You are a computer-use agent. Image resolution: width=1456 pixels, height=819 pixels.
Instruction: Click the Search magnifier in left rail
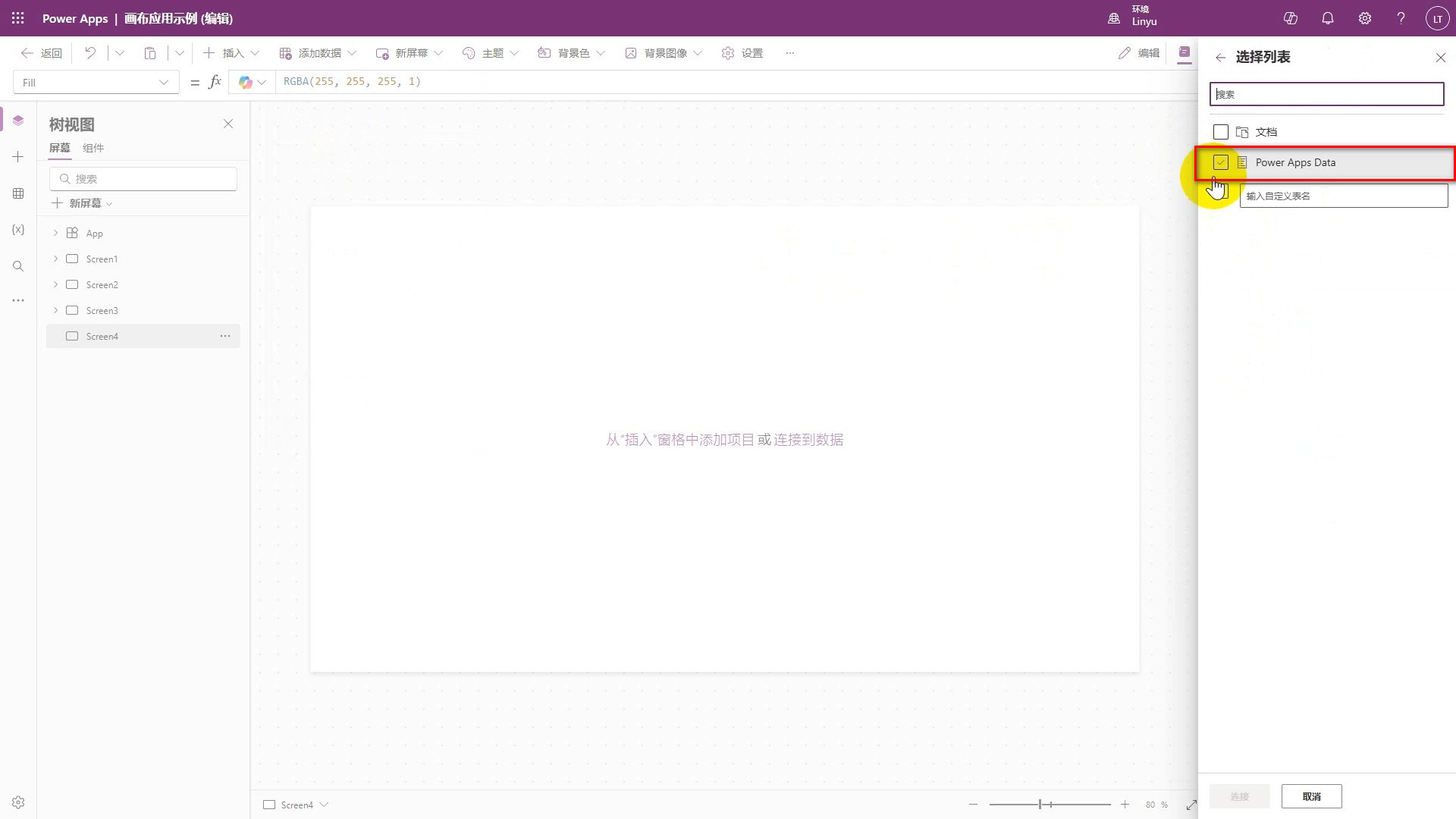tap(18, 266)
